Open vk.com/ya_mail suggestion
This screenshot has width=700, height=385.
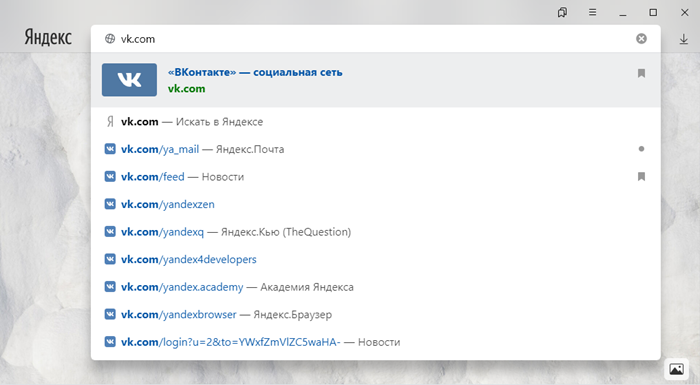click(375, 149)
